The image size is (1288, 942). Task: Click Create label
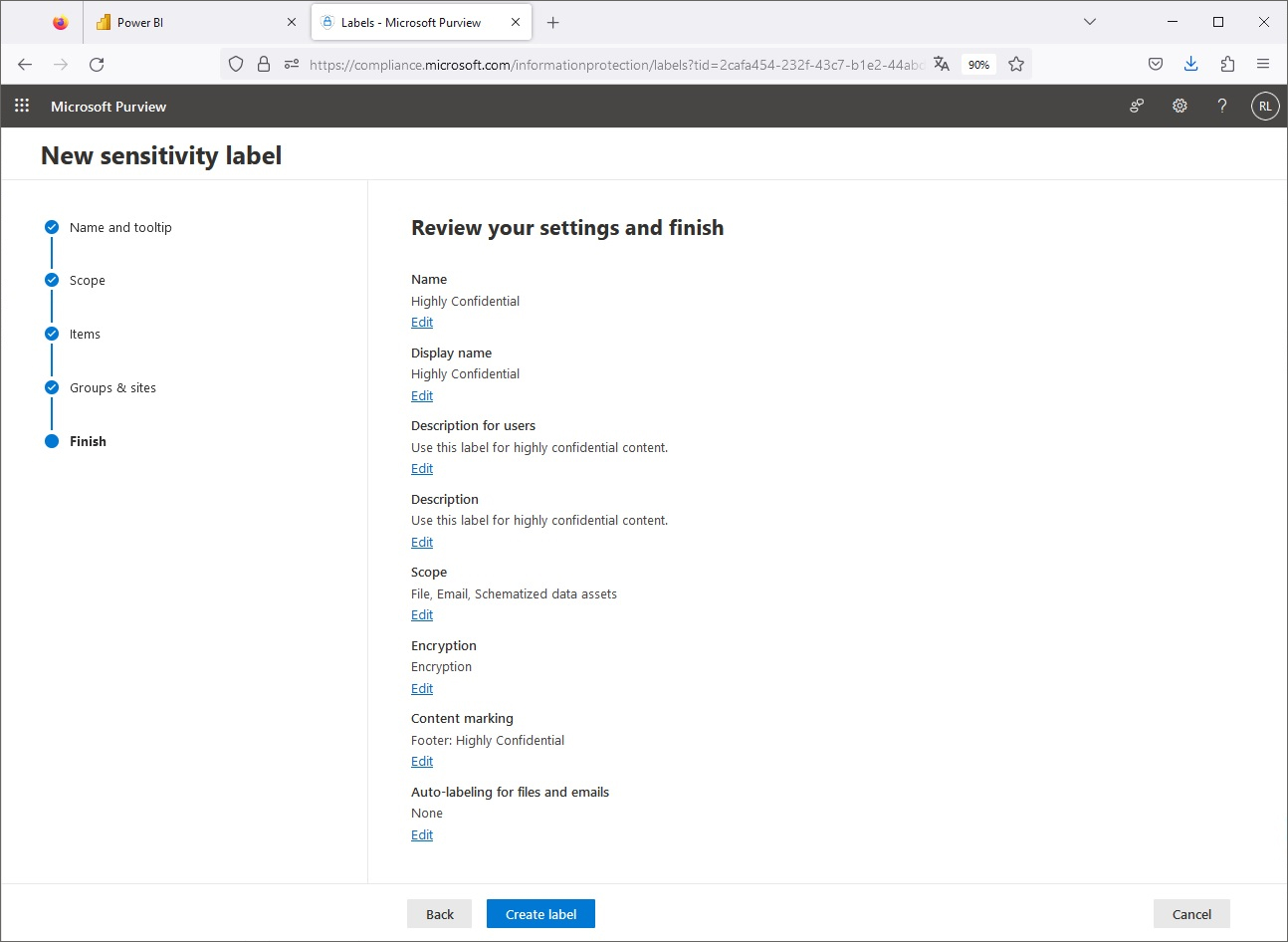[540, 913]
